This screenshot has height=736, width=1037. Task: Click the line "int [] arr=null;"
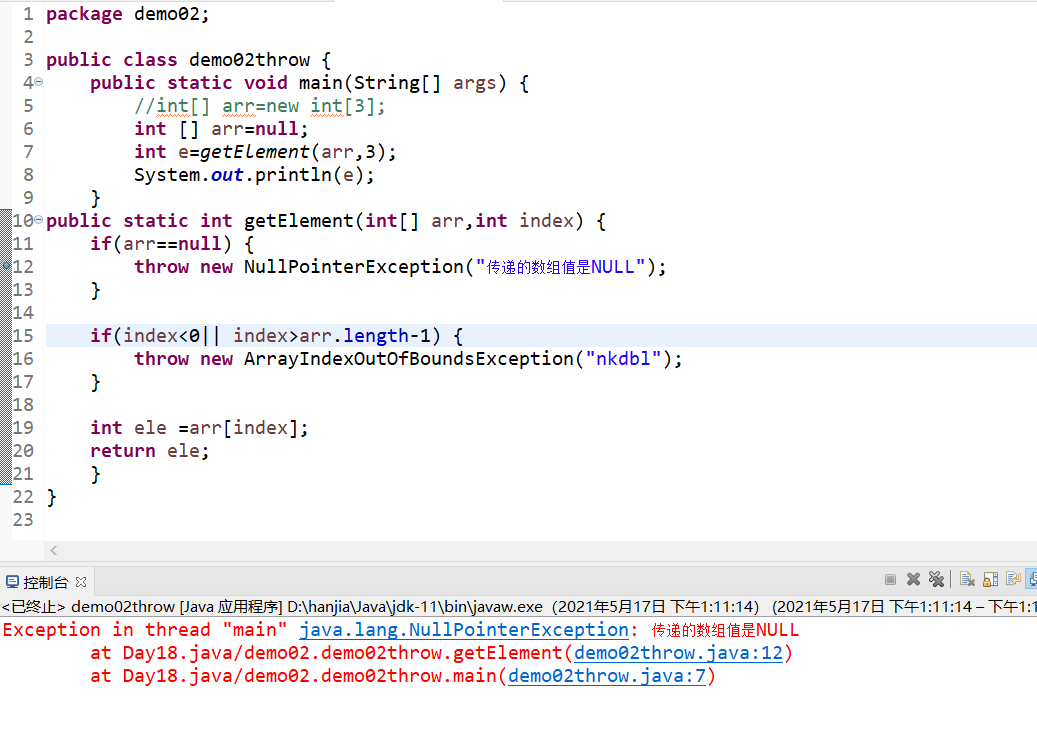click(221, 128)
